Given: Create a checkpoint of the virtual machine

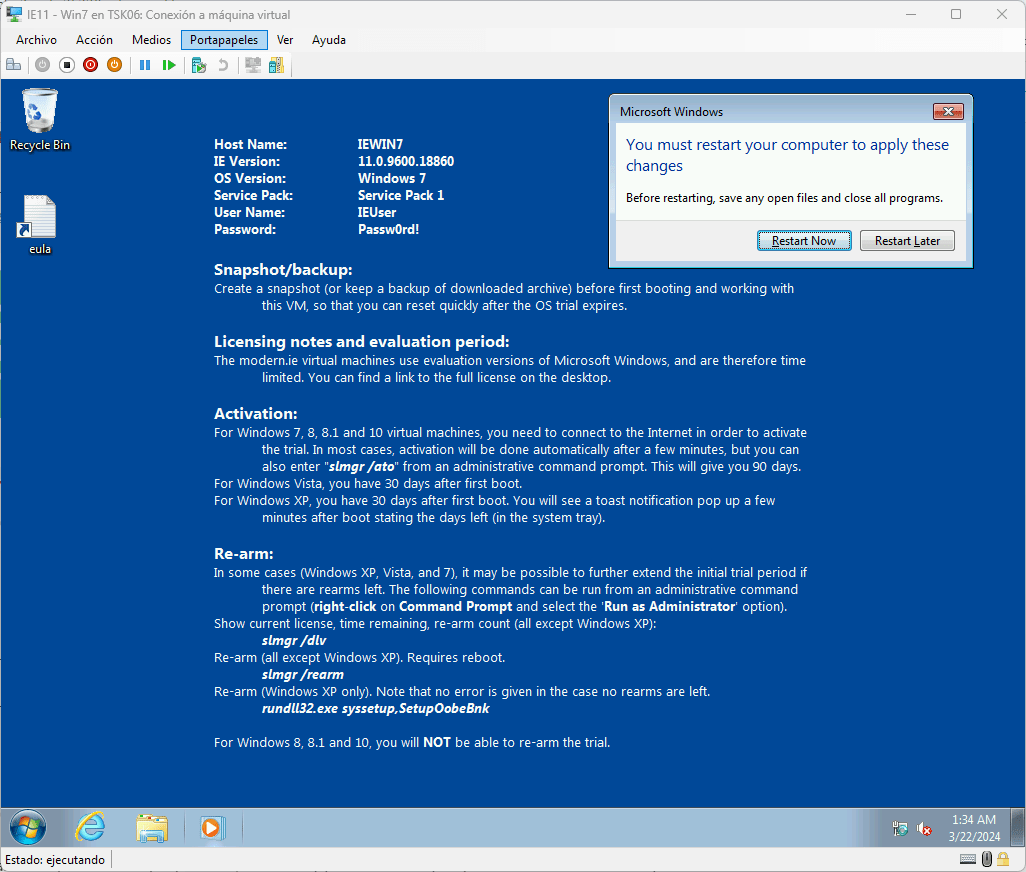Looking at the screenshot, I should (199, 64).
